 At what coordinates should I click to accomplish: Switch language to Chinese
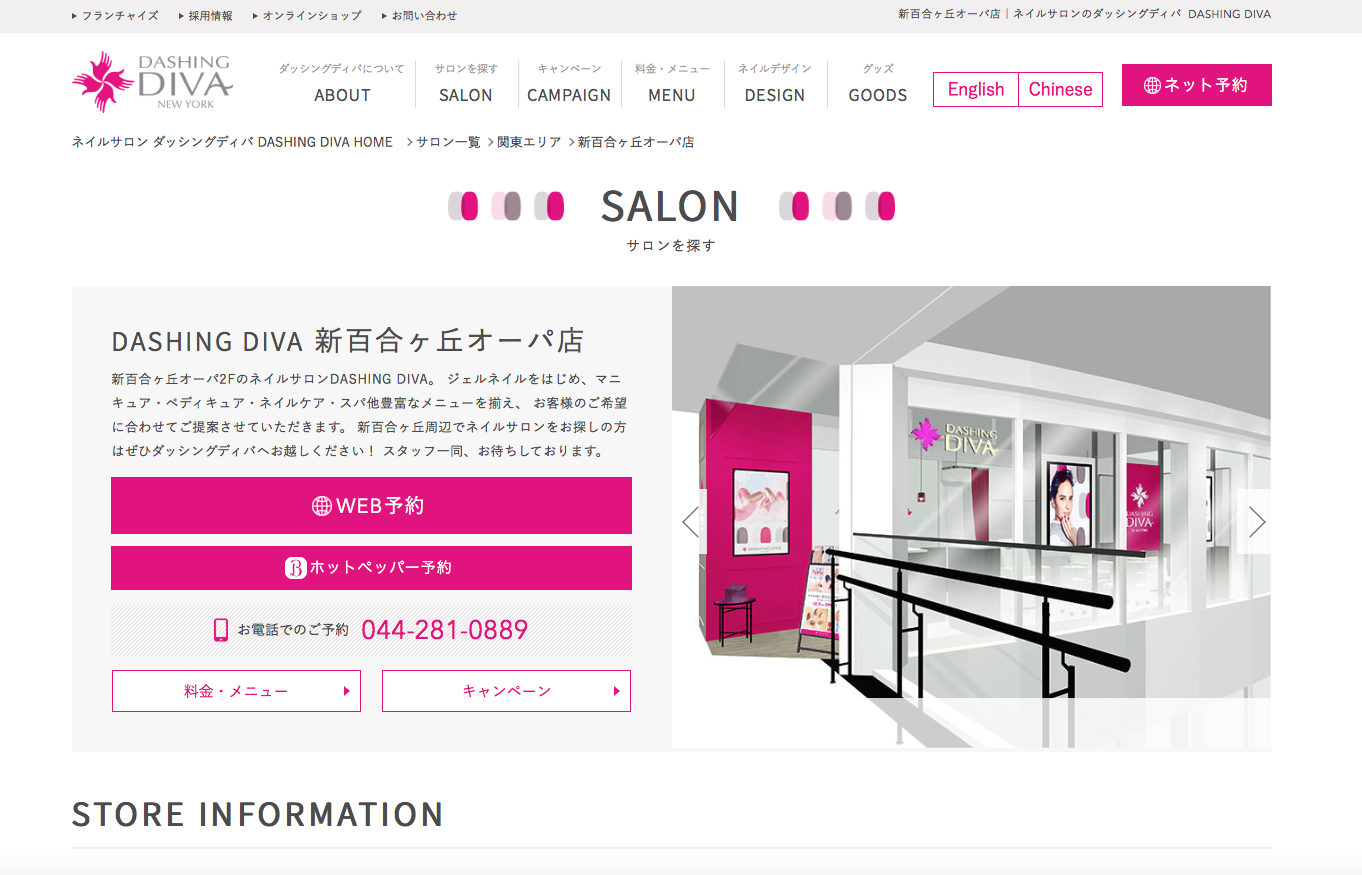(1060, 89)
